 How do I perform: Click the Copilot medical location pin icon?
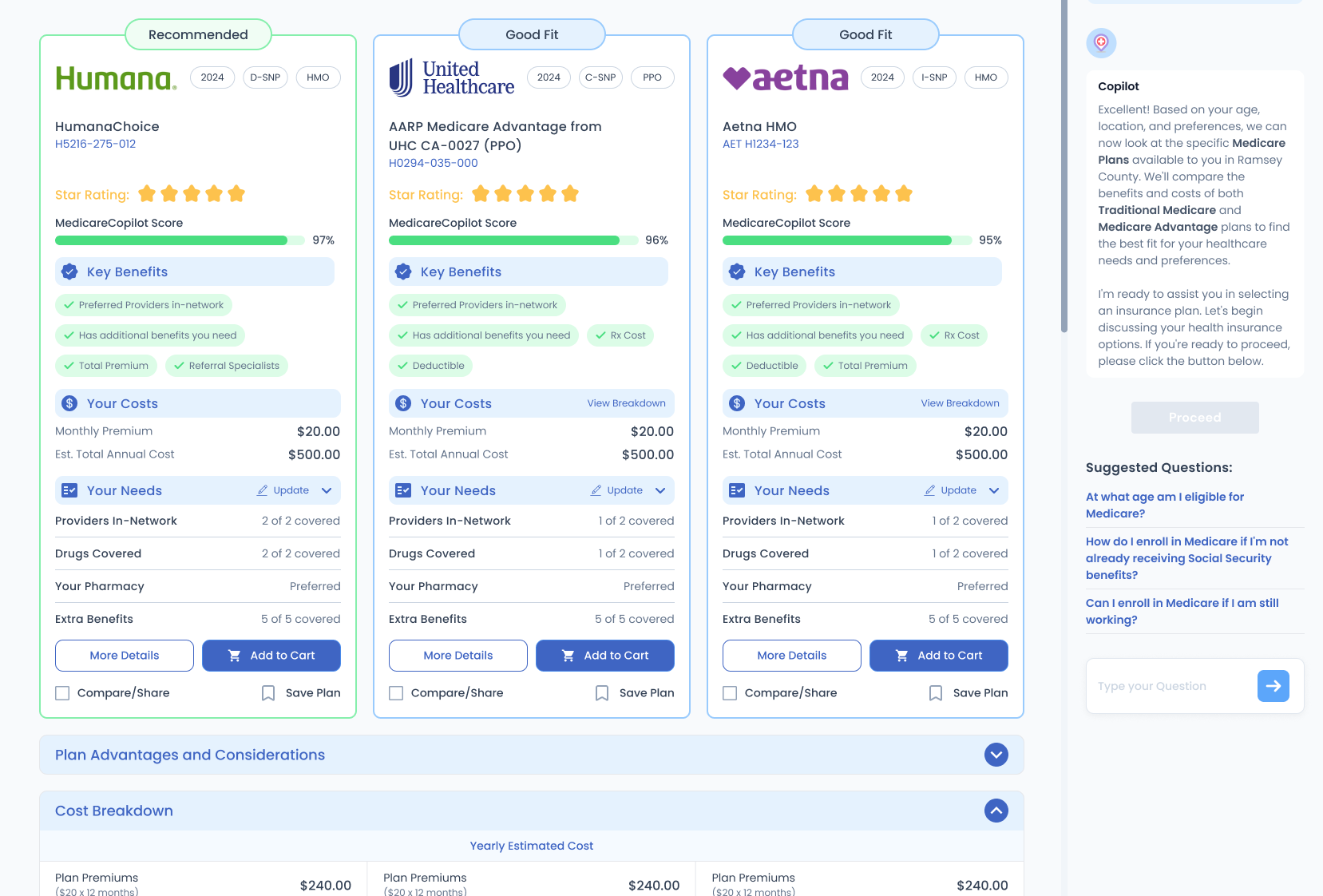pyautogui.click(x=1101, y=43)
